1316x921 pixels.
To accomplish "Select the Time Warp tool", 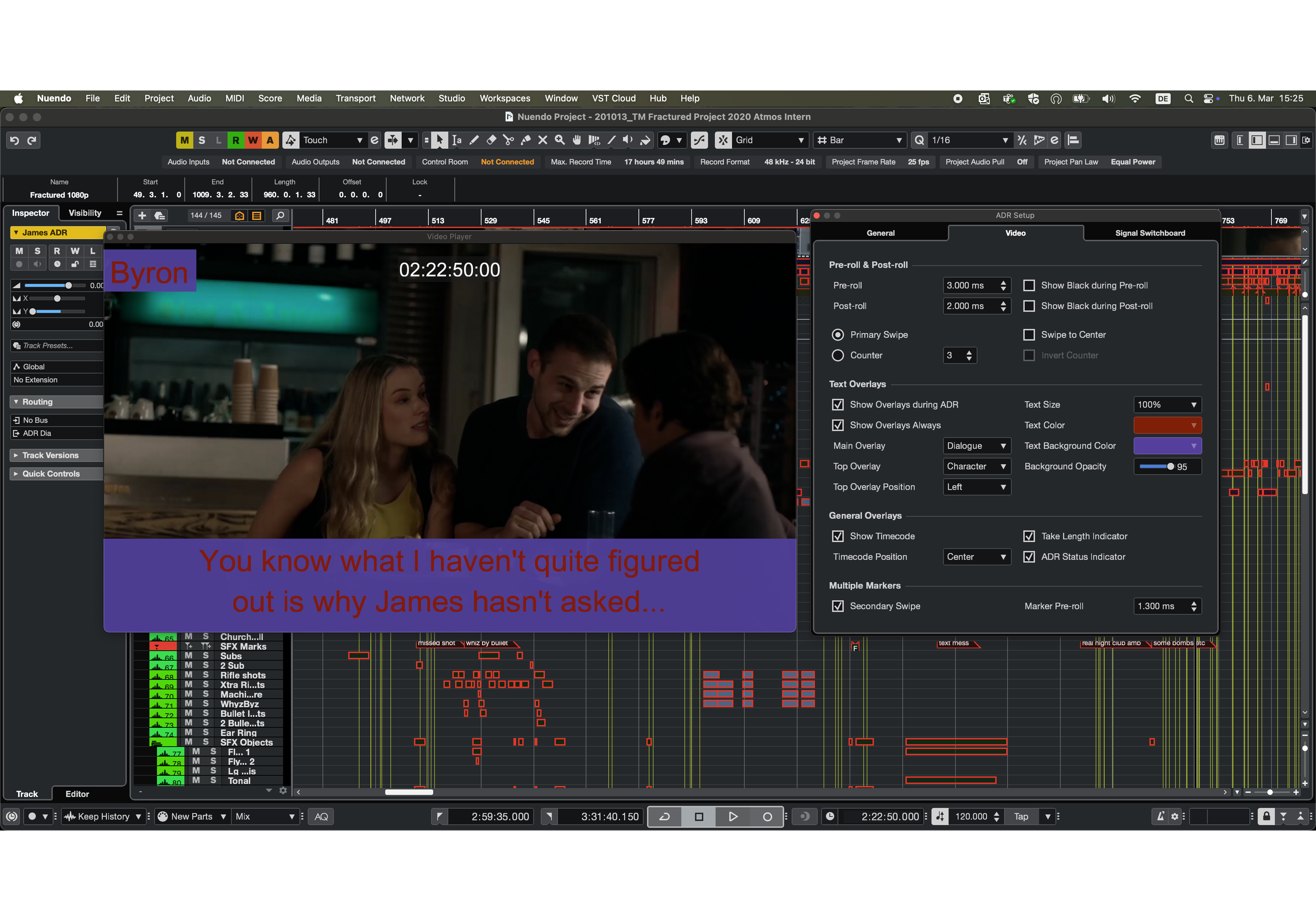I will coord(594,140).
